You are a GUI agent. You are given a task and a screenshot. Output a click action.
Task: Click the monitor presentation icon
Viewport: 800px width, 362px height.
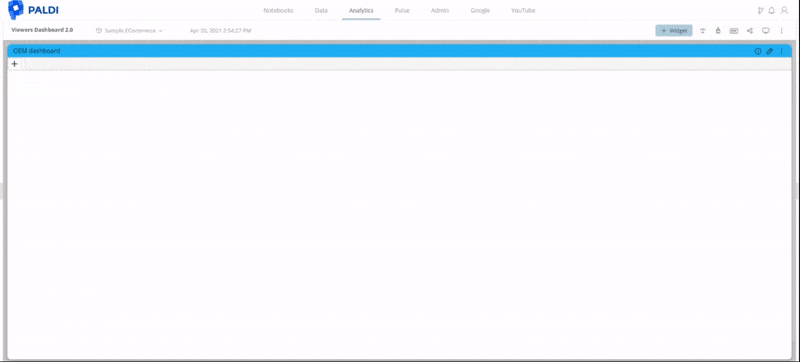765,31
